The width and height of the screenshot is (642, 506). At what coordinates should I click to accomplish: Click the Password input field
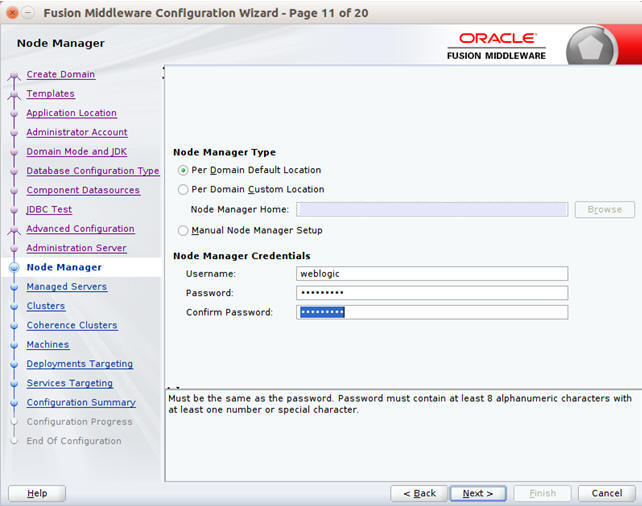[432, 293]
